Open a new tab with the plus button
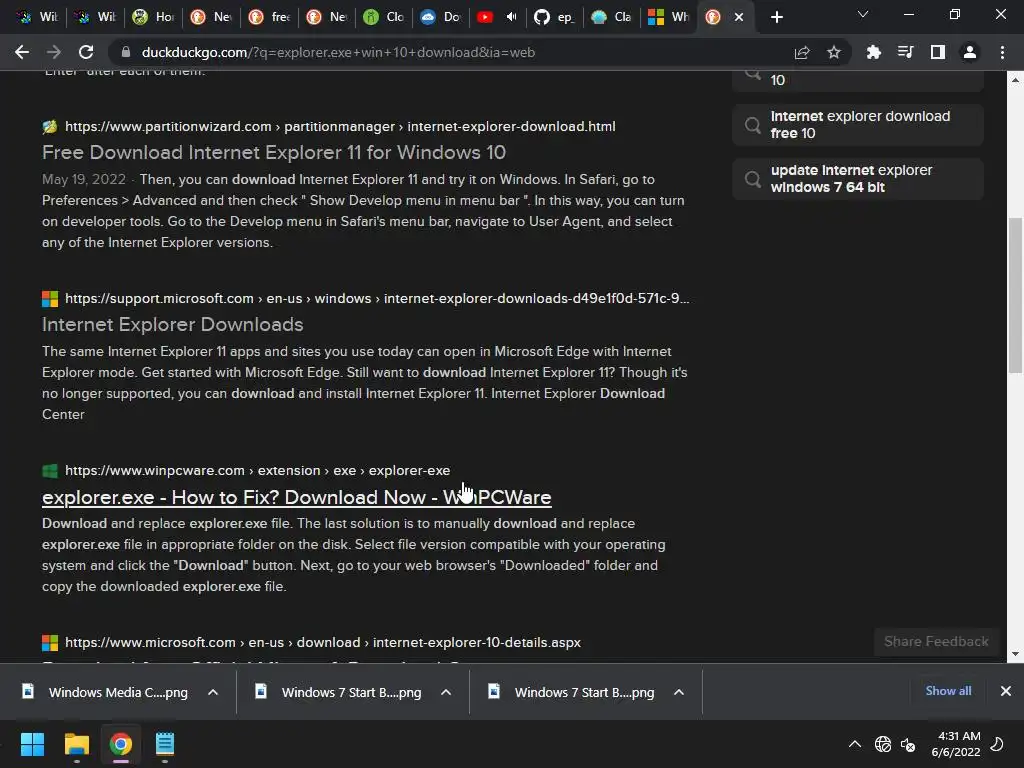This screenshot has width=1024, height=768. pos(776,17)
